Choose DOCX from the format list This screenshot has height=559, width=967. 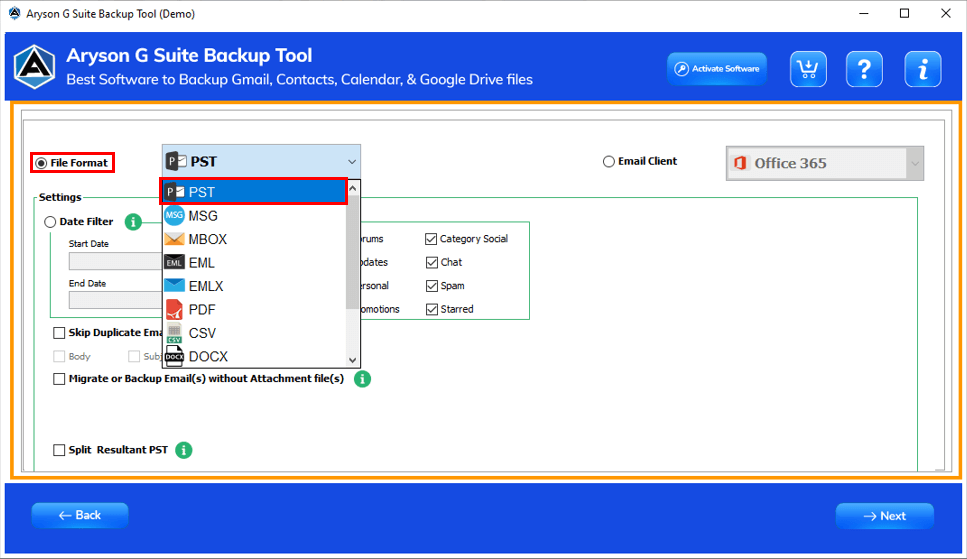click(254, 356)
